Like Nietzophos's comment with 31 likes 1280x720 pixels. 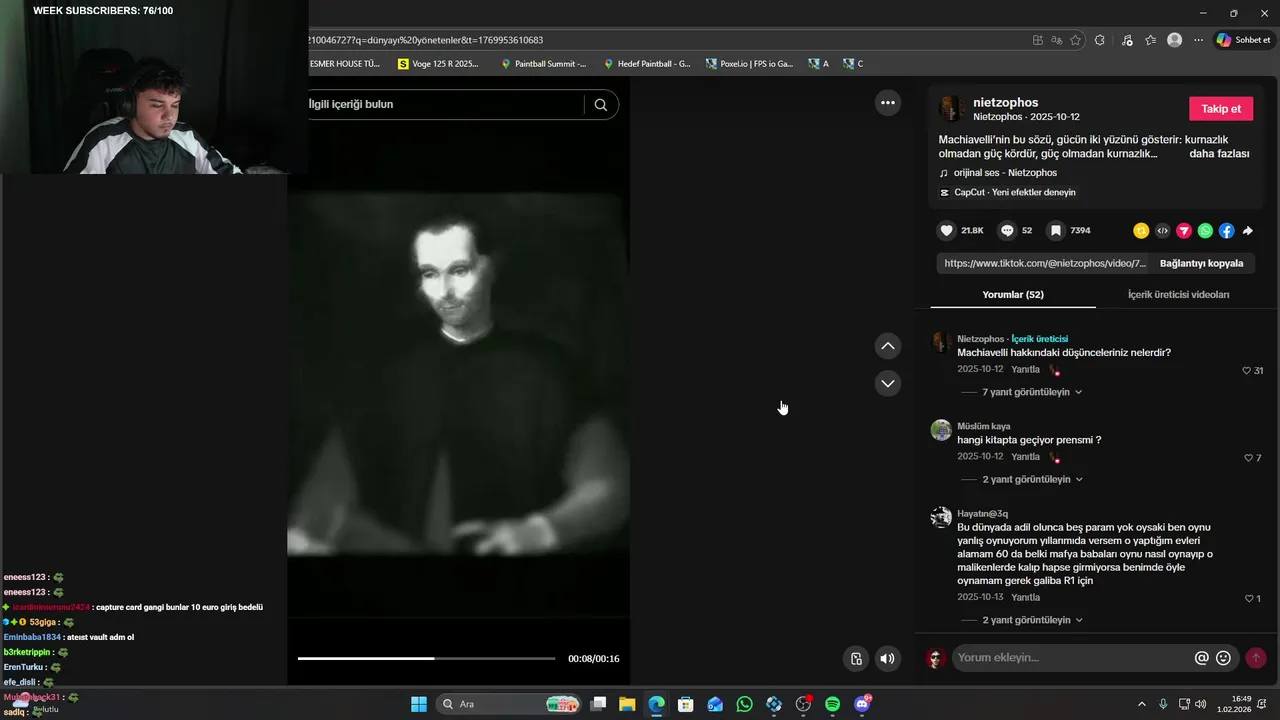(1247, 370)
